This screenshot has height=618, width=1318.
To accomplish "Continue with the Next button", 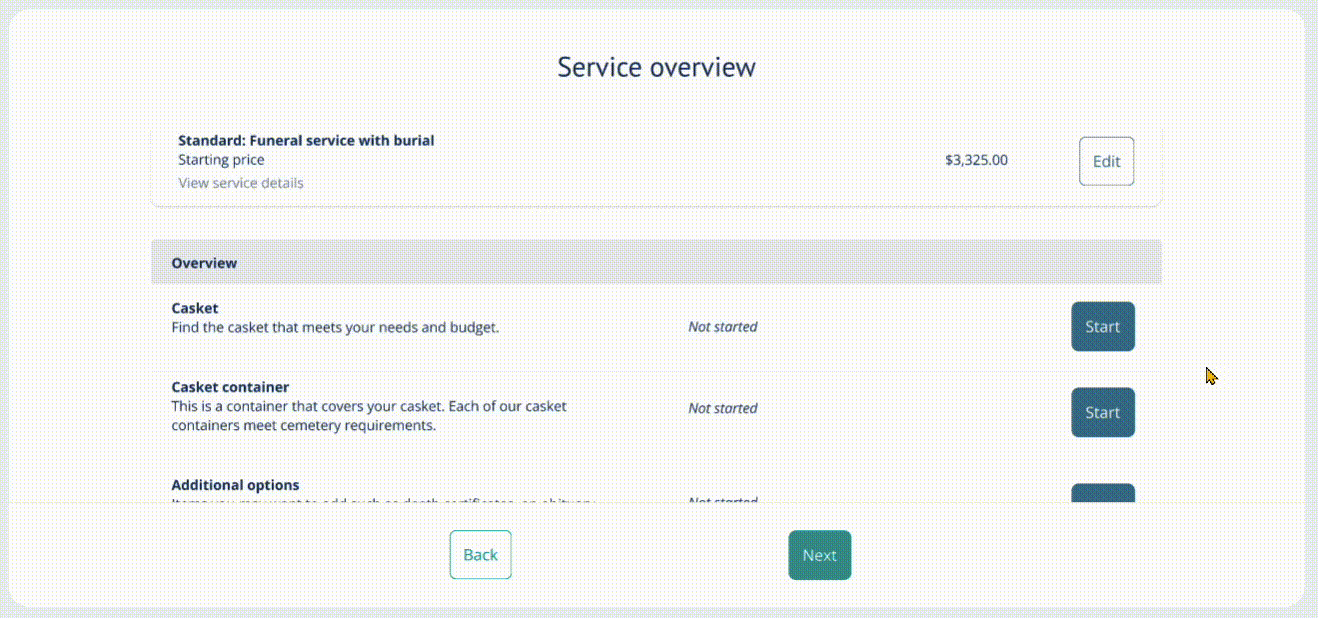I will (x=819, y=555).
